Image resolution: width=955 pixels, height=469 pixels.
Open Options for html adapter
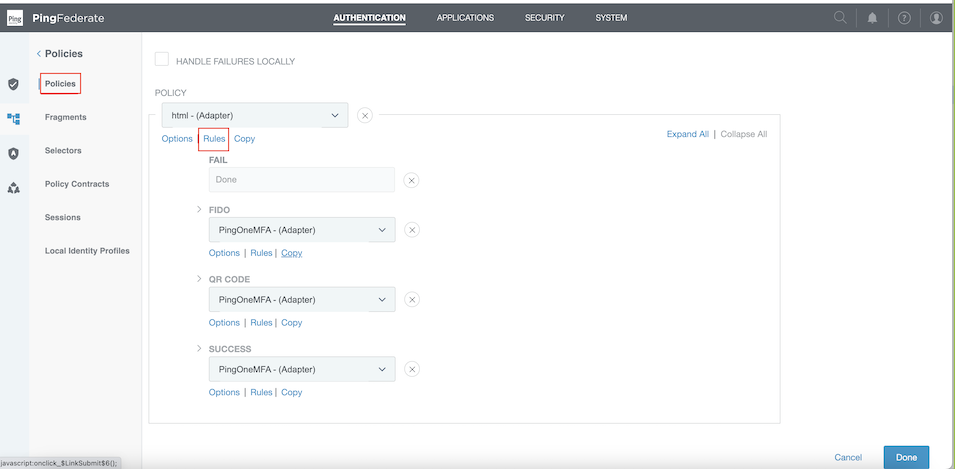pos(177,139)
